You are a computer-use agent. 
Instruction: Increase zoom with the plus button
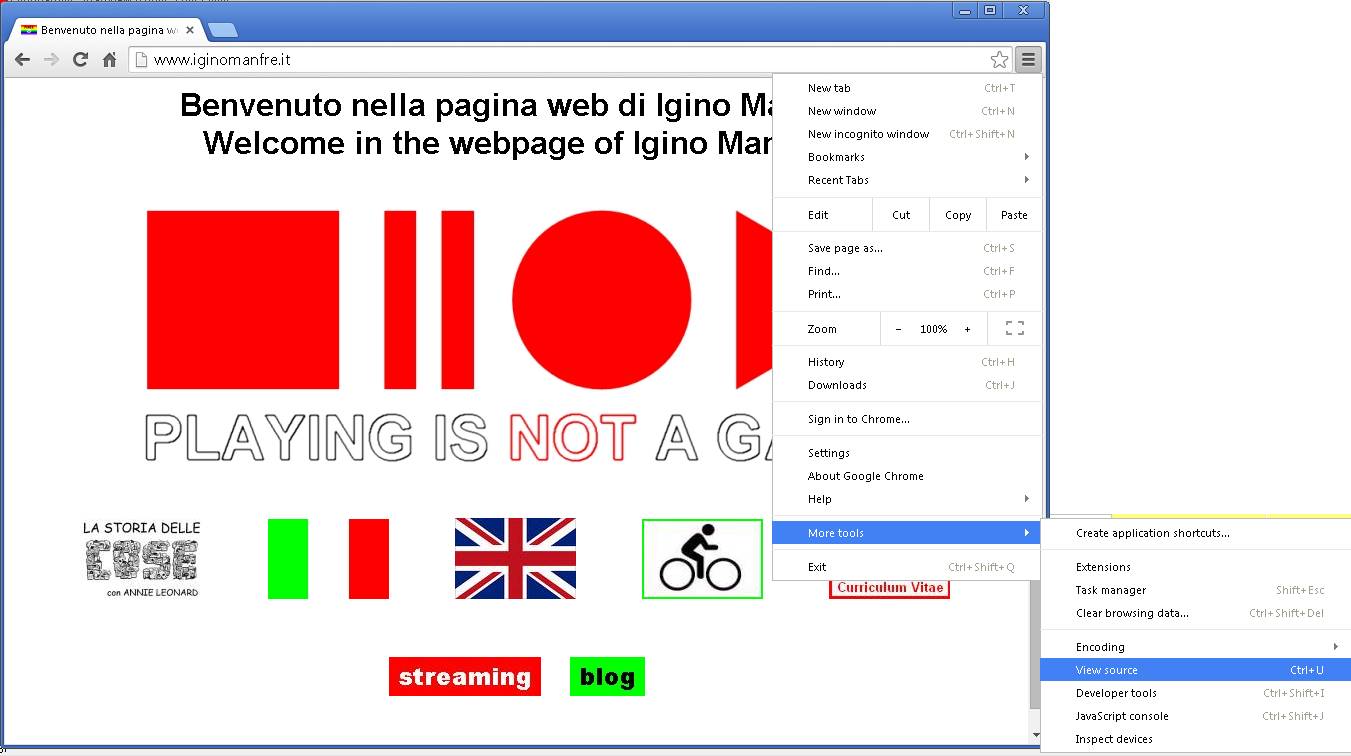pos(967,329)
